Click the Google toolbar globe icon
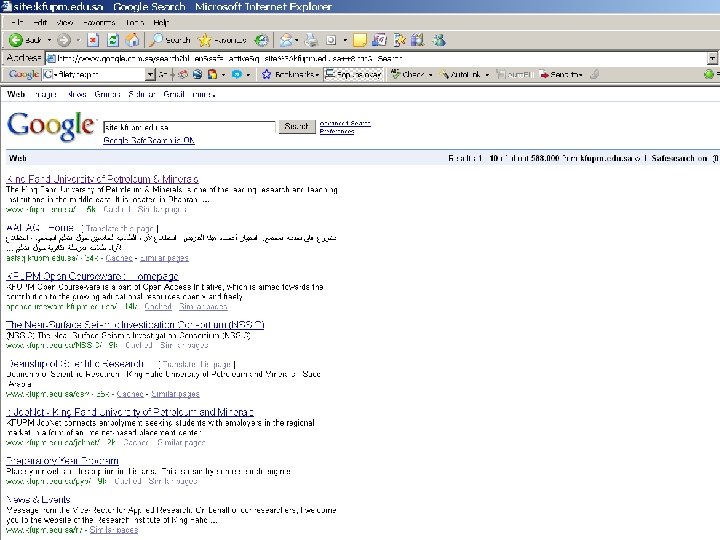The width and height of the screenshot is (720, 540). 197,74
